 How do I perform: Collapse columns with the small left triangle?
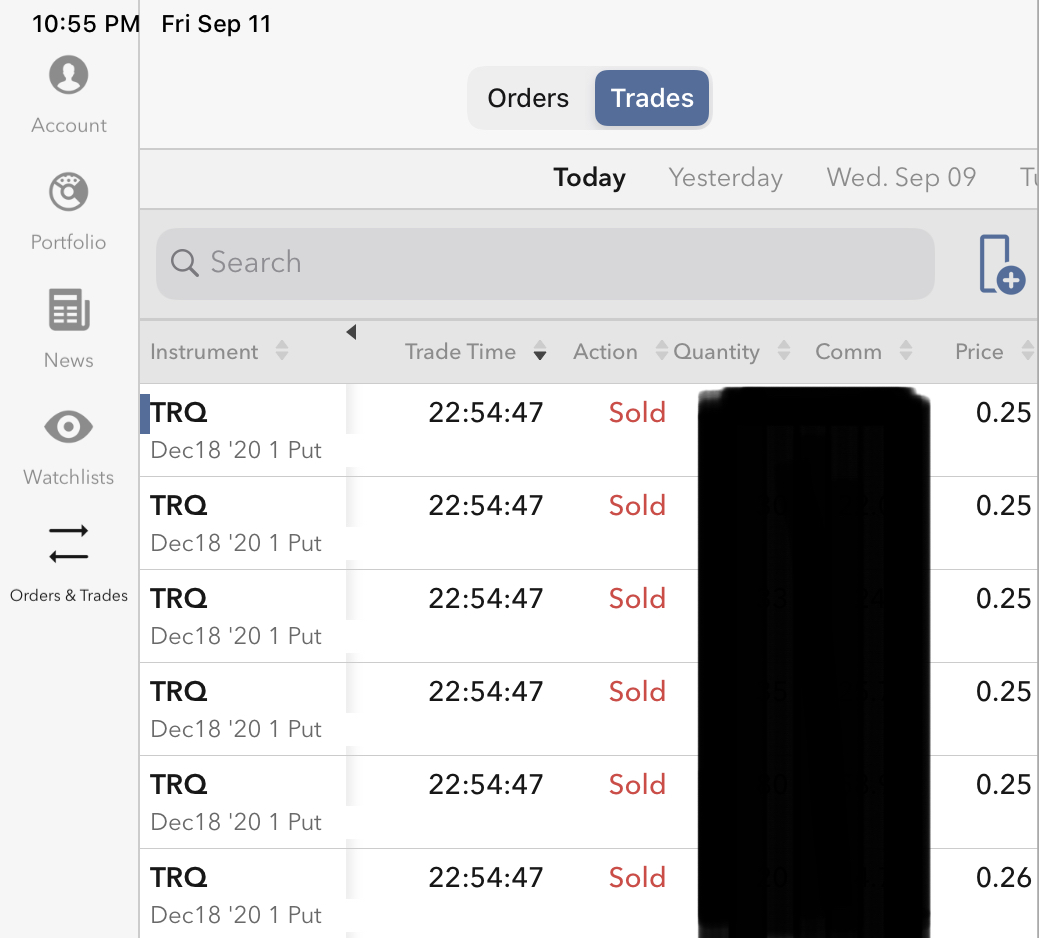coord(351,332)
